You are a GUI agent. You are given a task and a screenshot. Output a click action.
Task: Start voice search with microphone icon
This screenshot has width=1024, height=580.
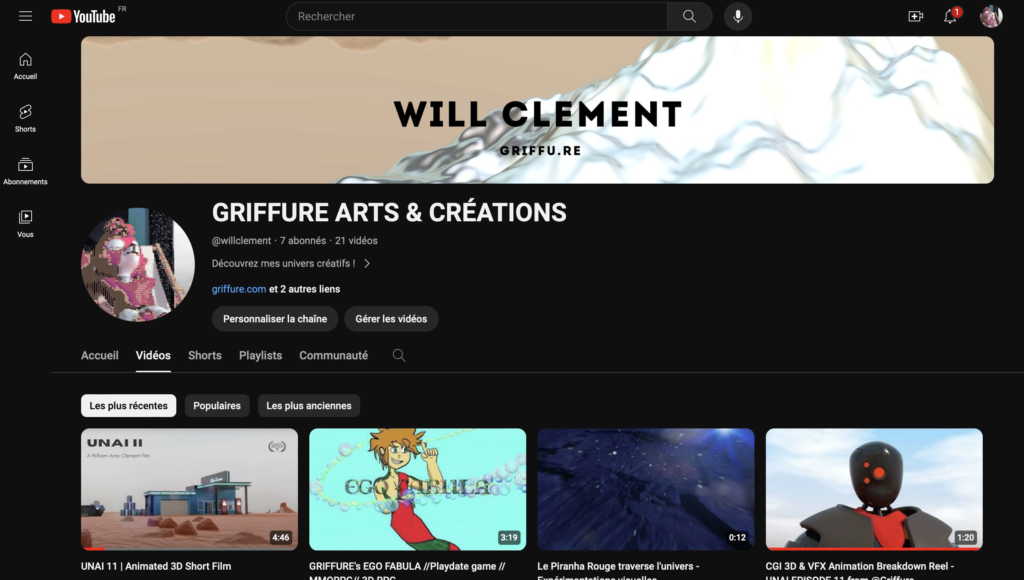pos(738,16)
